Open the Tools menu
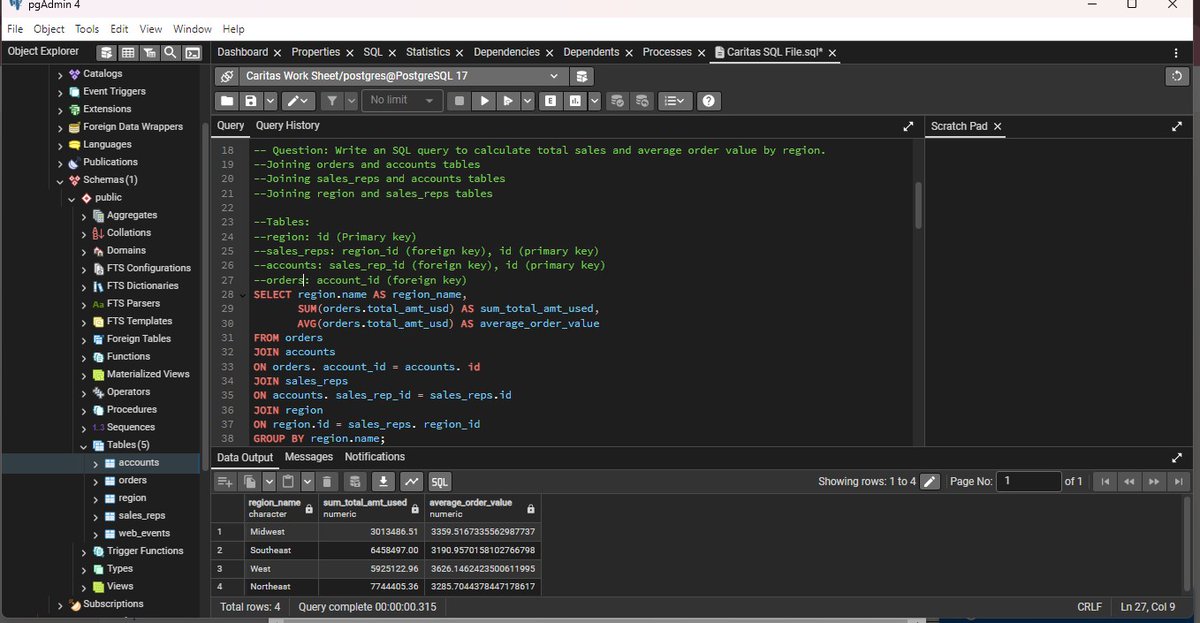1200x623 pixels. tap(87, 29)
